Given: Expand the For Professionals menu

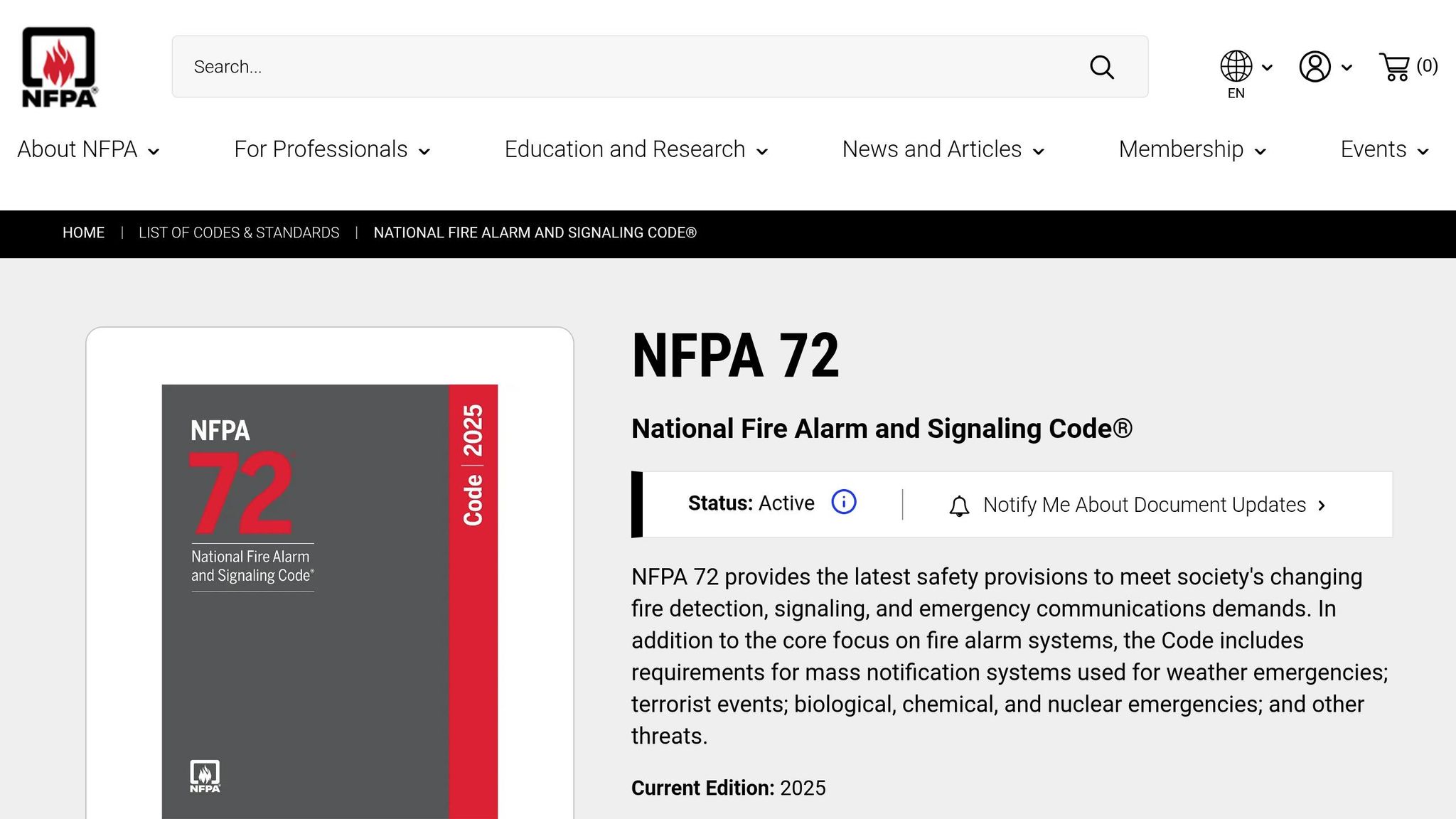Looking at the screenshot, I should (x=332, y=149).
